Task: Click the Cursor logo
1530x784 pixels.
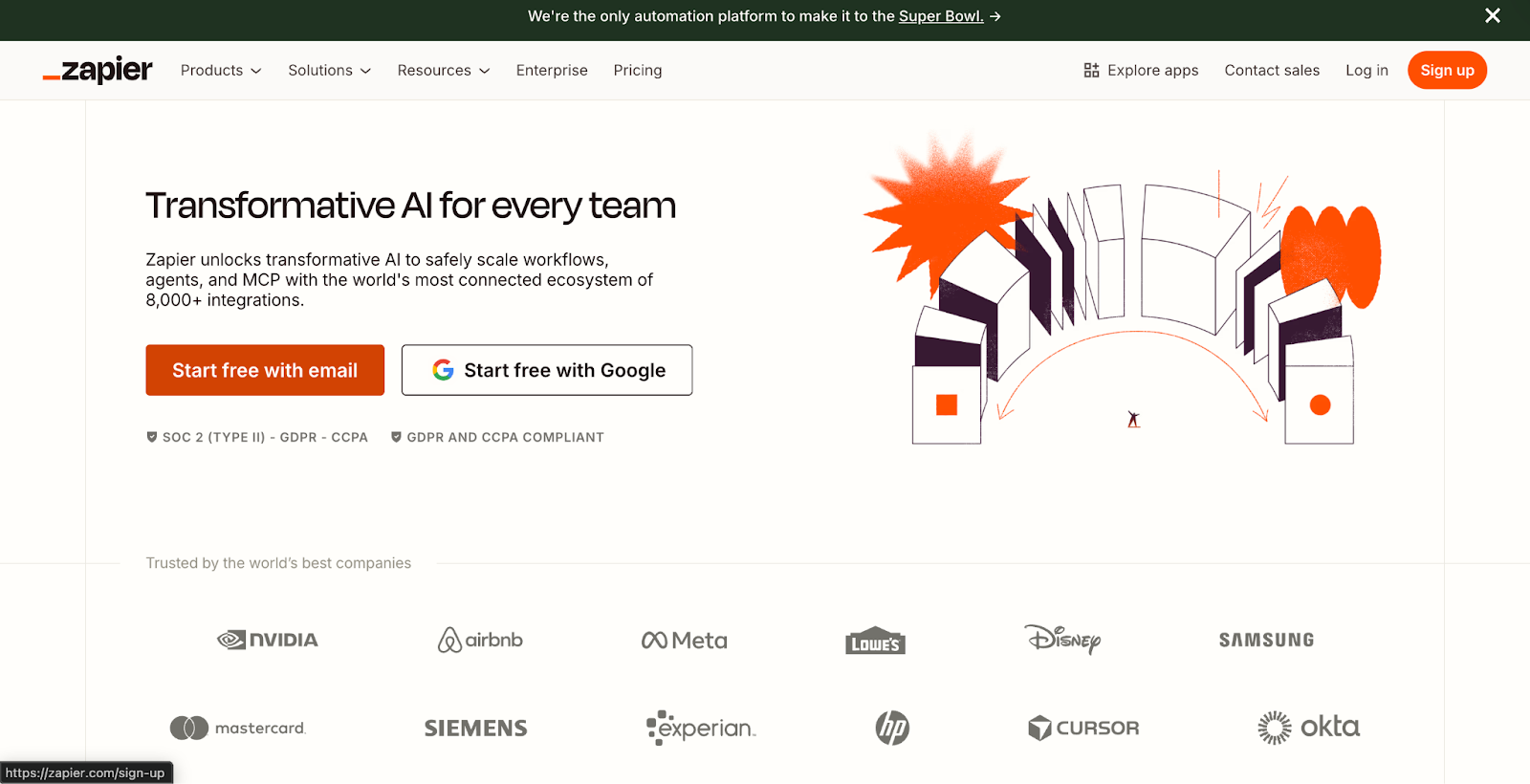Action: pos(1083,728)
